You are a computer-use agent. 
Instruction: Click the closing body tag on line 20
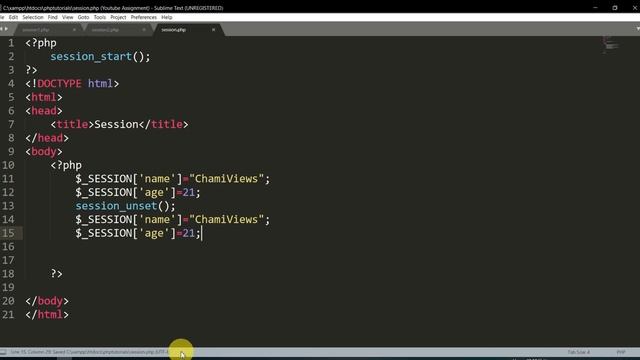tap(47, 301)
